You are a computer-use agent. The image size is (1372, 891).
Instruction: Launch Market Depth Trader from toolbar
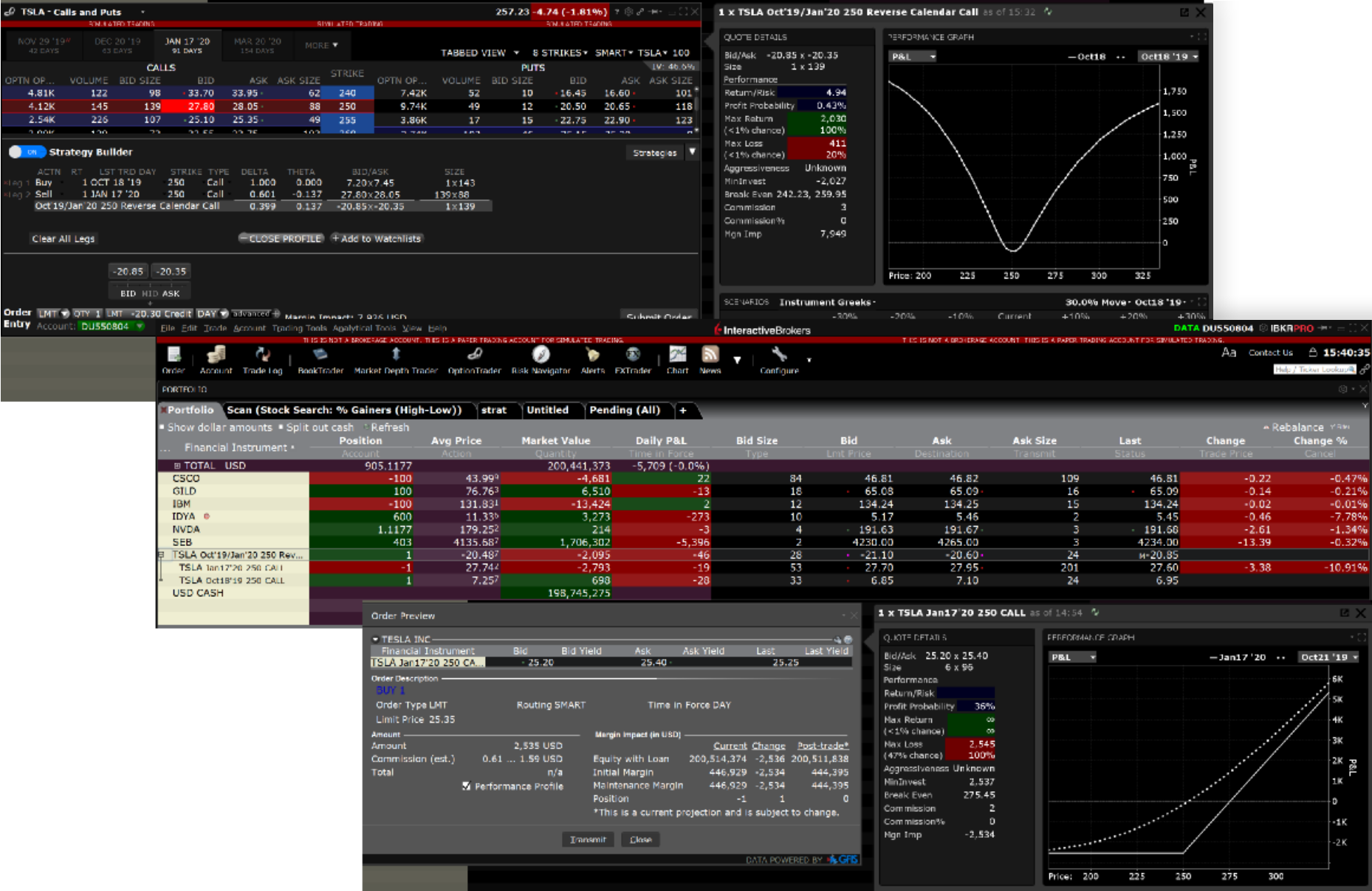(396, 361)
